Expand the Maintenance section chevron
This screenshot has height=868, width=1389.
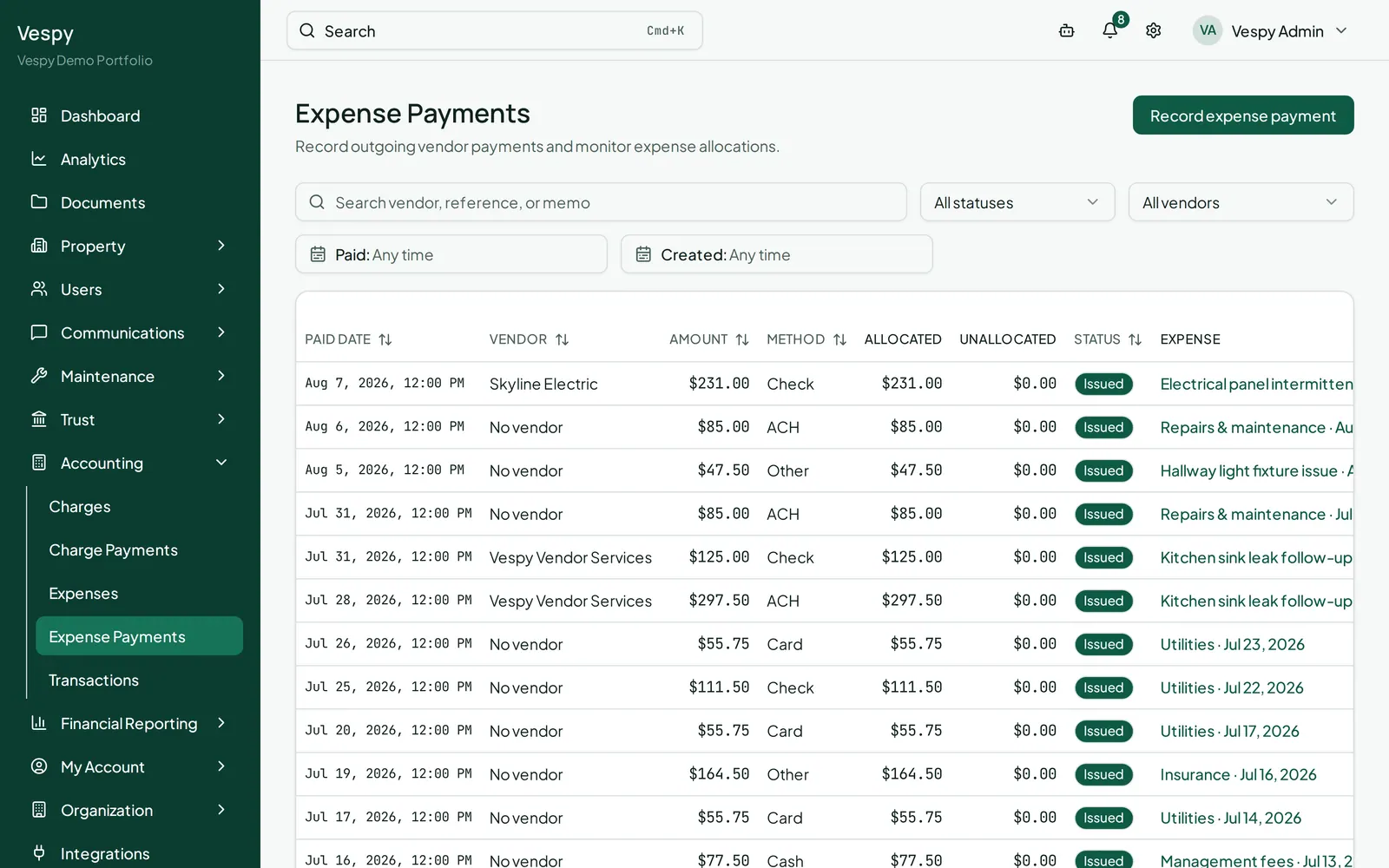tap(221, 376)
